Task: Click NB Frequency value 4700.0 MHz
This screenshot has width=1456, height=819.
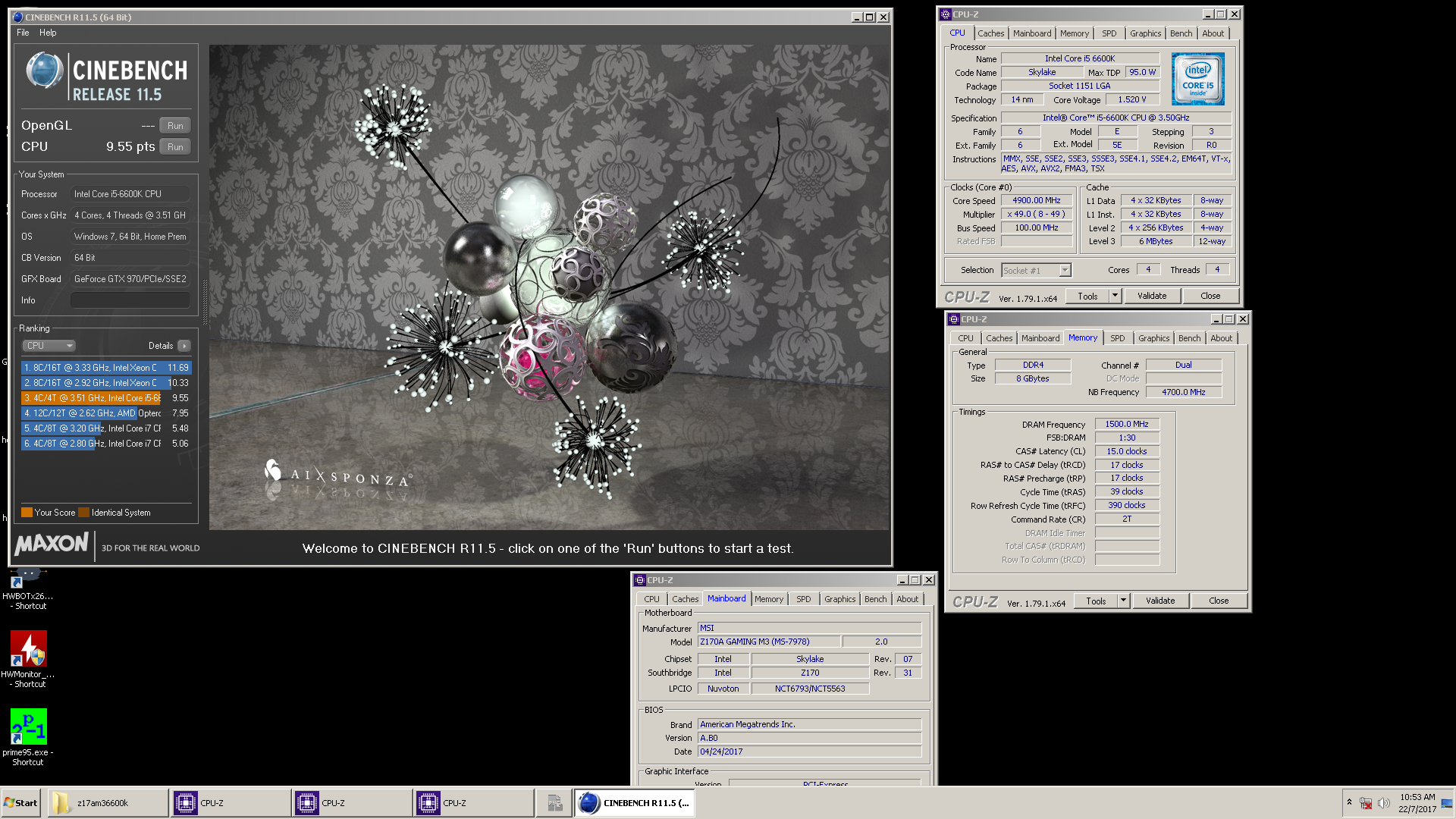Action: pyautogui.click(x=1183, y=392)
